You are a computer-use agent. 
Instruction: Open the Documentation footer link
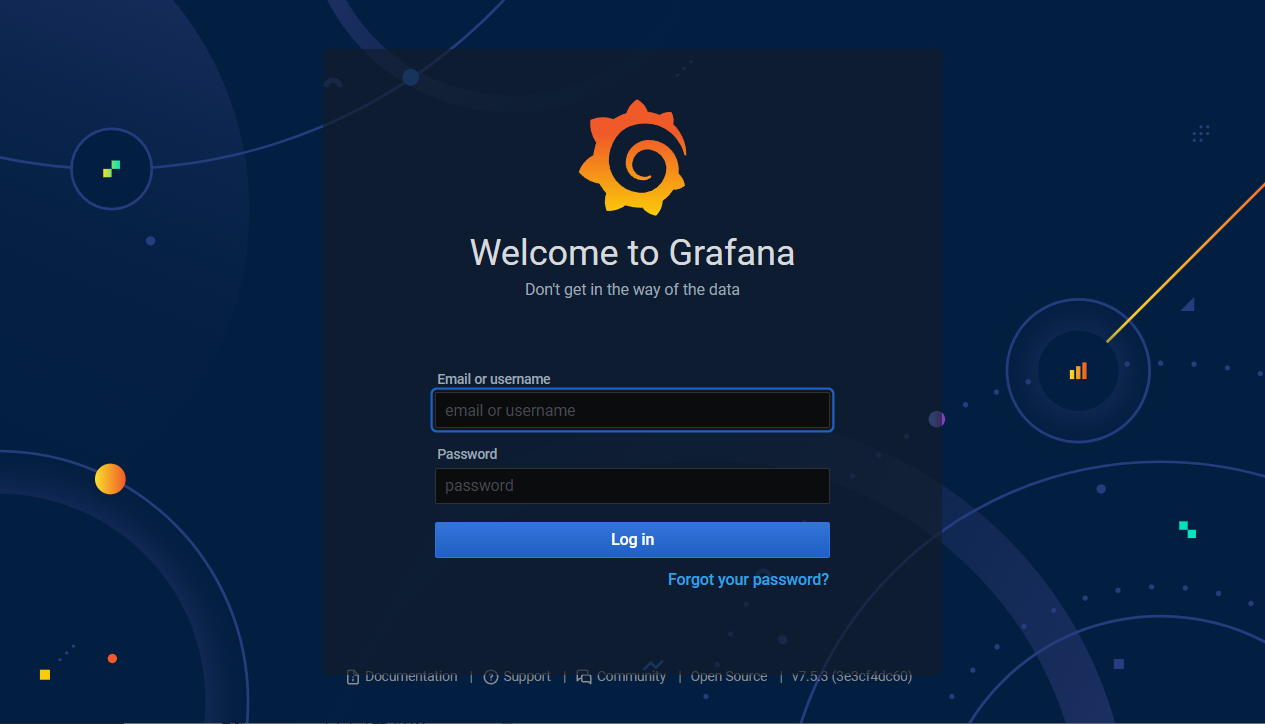point(411,677)
